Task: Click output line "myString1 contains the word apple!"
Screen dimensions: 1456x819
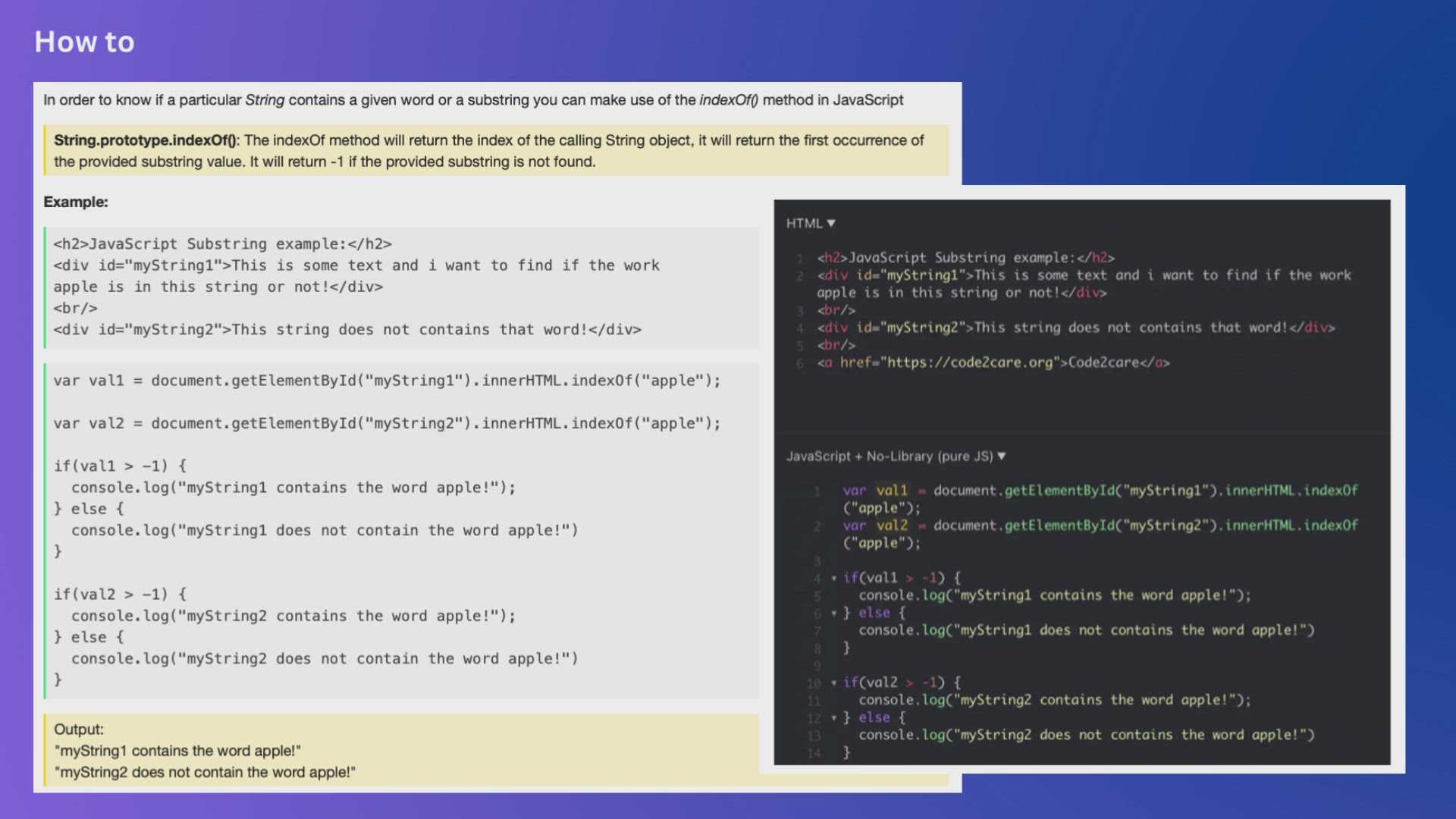Action: (x=177, y=751)
